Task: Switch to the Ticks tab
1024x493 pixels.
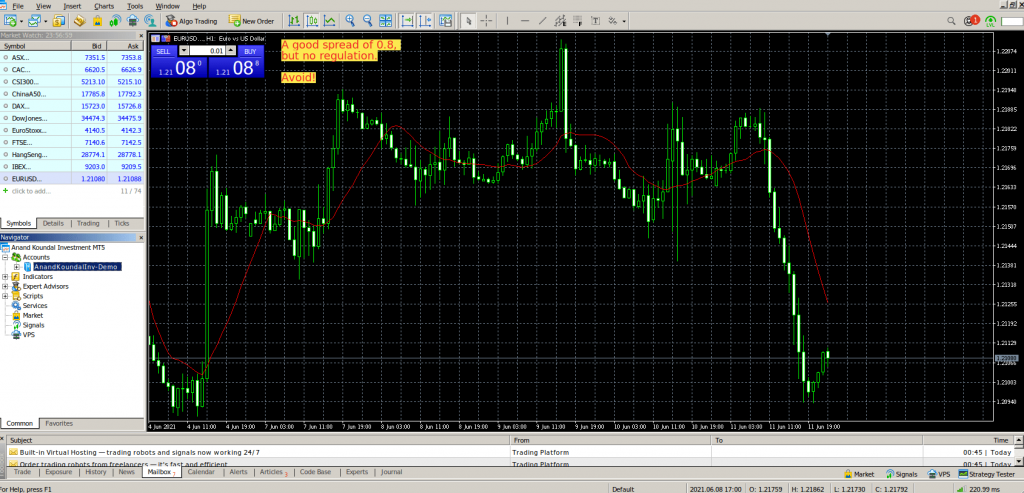Action: pos(122,223)
